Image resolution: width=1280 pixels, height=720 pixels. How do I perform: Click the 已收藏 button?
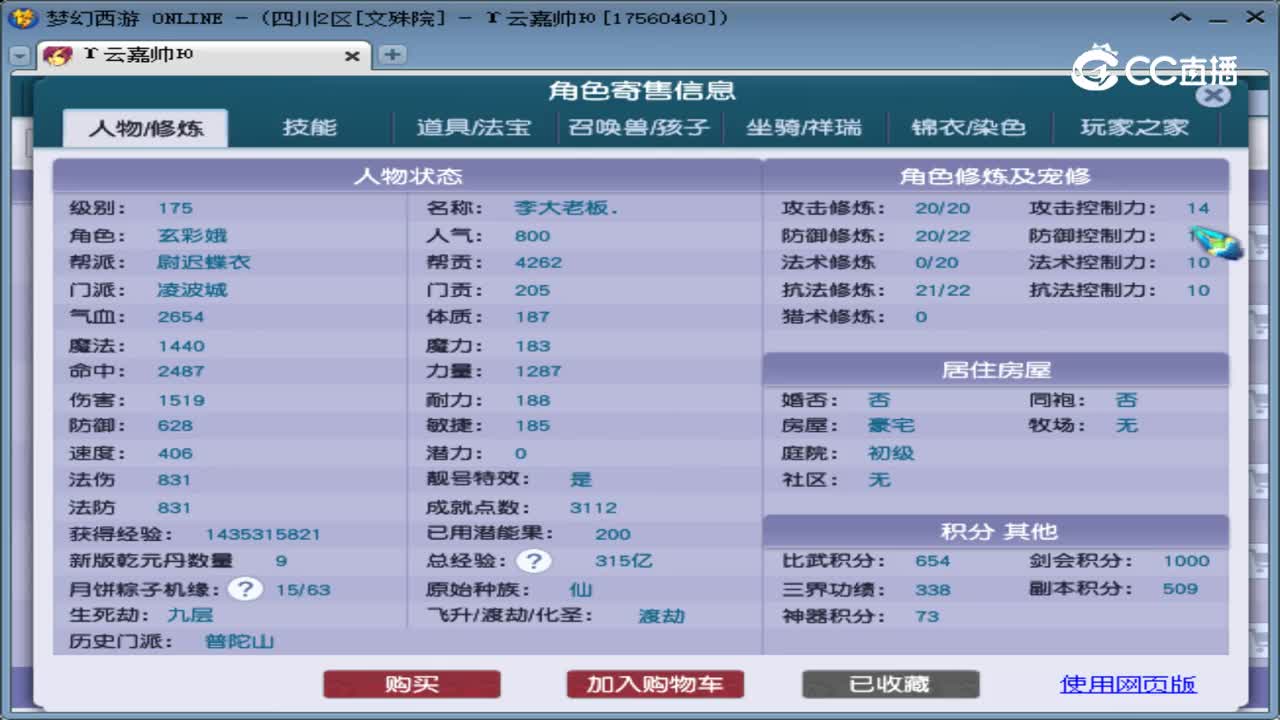pos(890,684)
